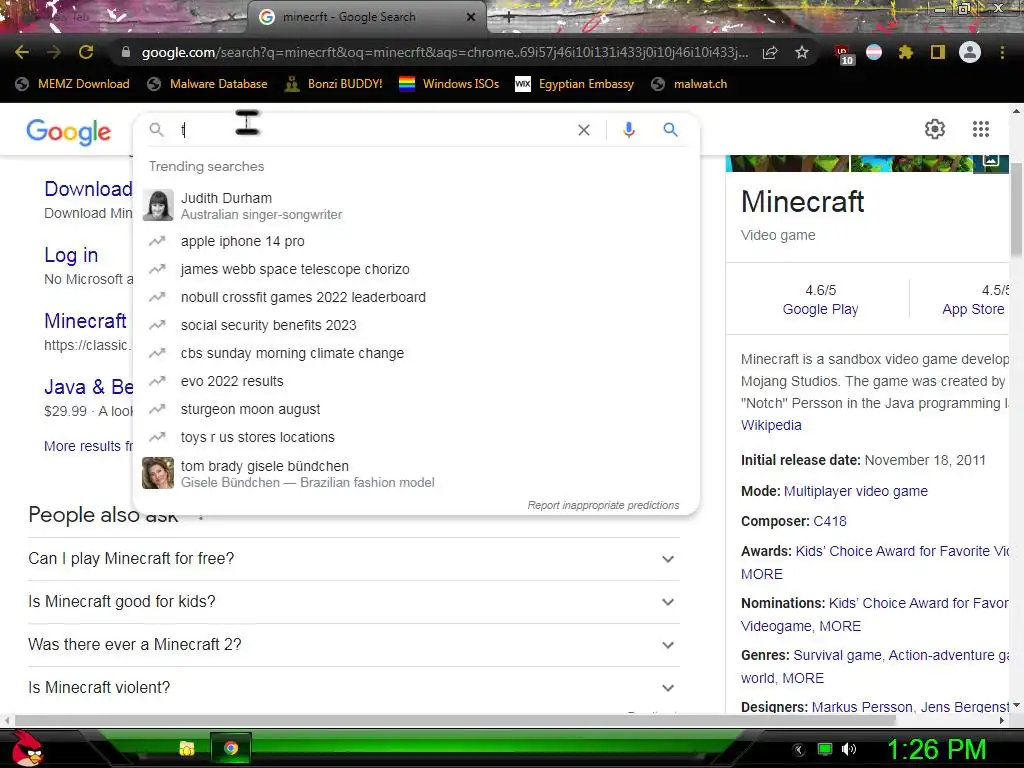
Task: Select 'james webb space telescope chorizo' suggestion
Action: pos(416,269)
